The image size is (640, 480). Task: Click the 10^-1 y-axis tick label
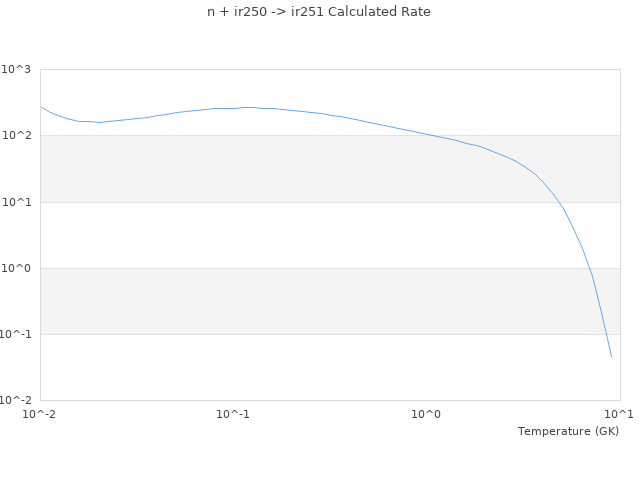click(15, 334)
